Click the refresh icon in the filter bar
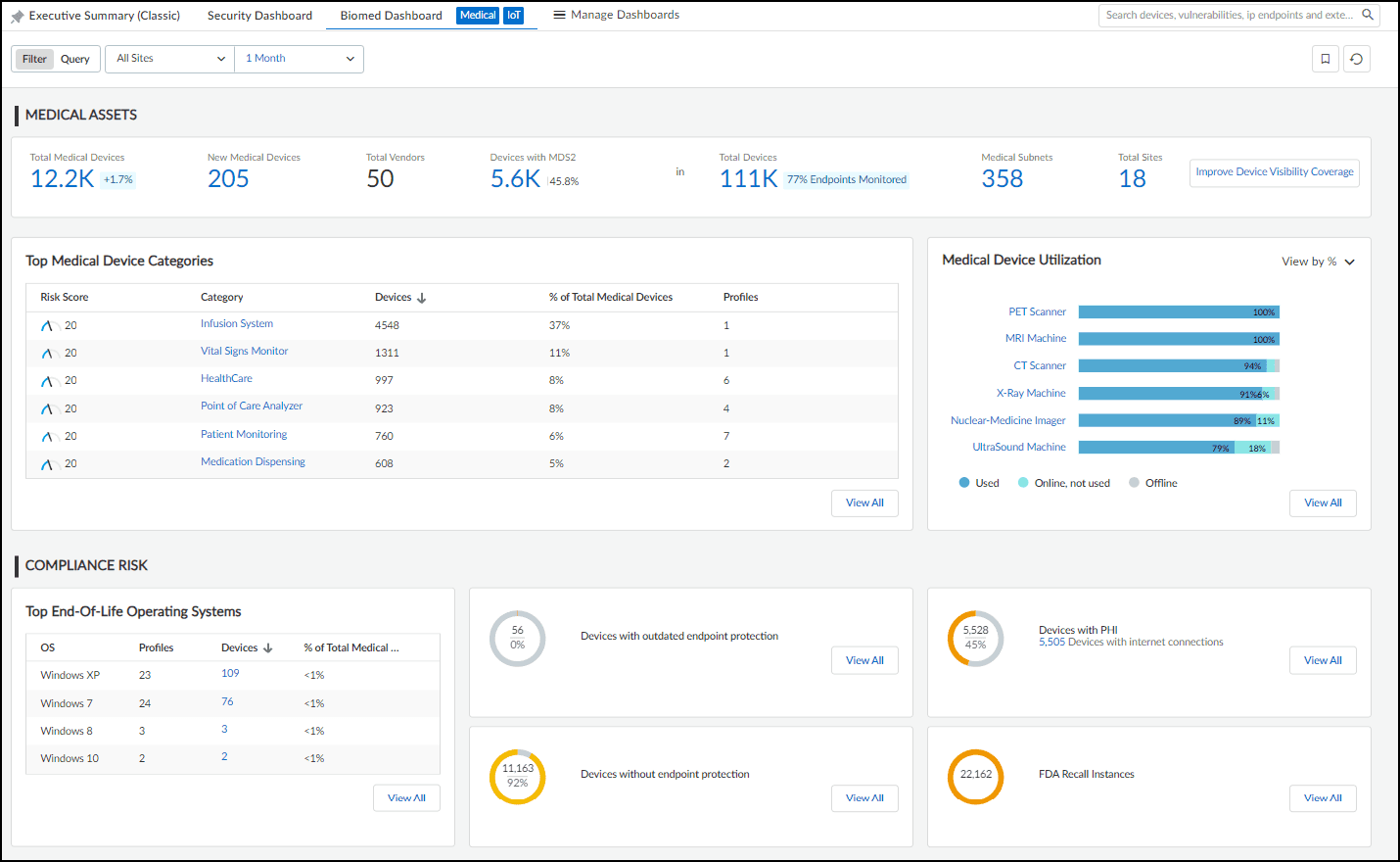 click(1357, 59)
